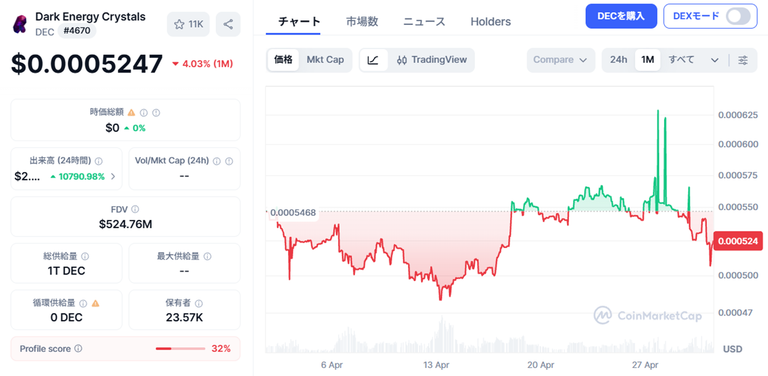This screenshot has height=376, width=768.
Task: Click the 6 Apr date on chart axis
Action: [332, 365]
